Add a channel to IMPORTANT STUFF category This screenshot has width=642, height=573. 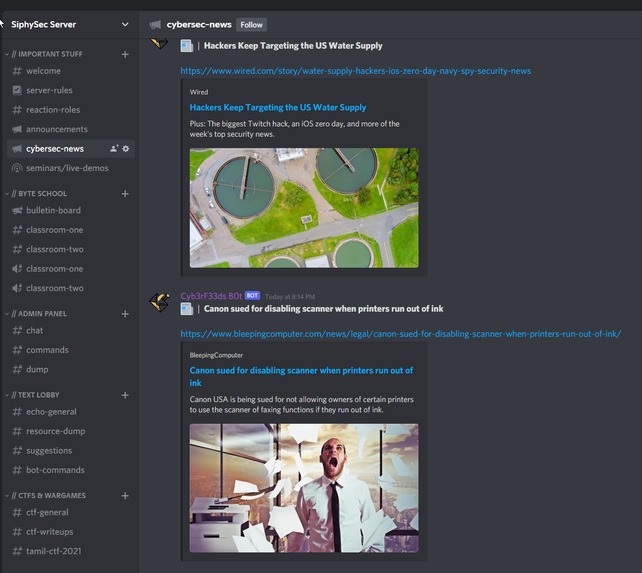click(125, 54)
